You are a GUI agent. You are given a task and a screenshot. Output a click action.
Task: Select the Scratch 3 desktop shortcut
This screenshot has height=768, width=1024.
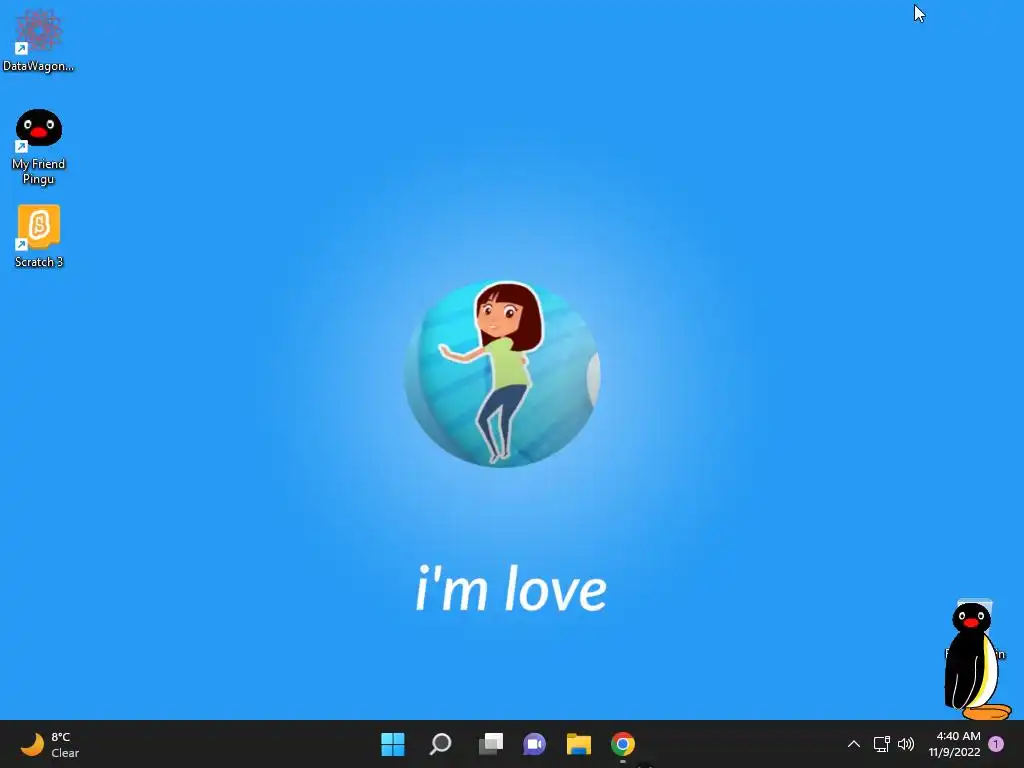(39, 236)
